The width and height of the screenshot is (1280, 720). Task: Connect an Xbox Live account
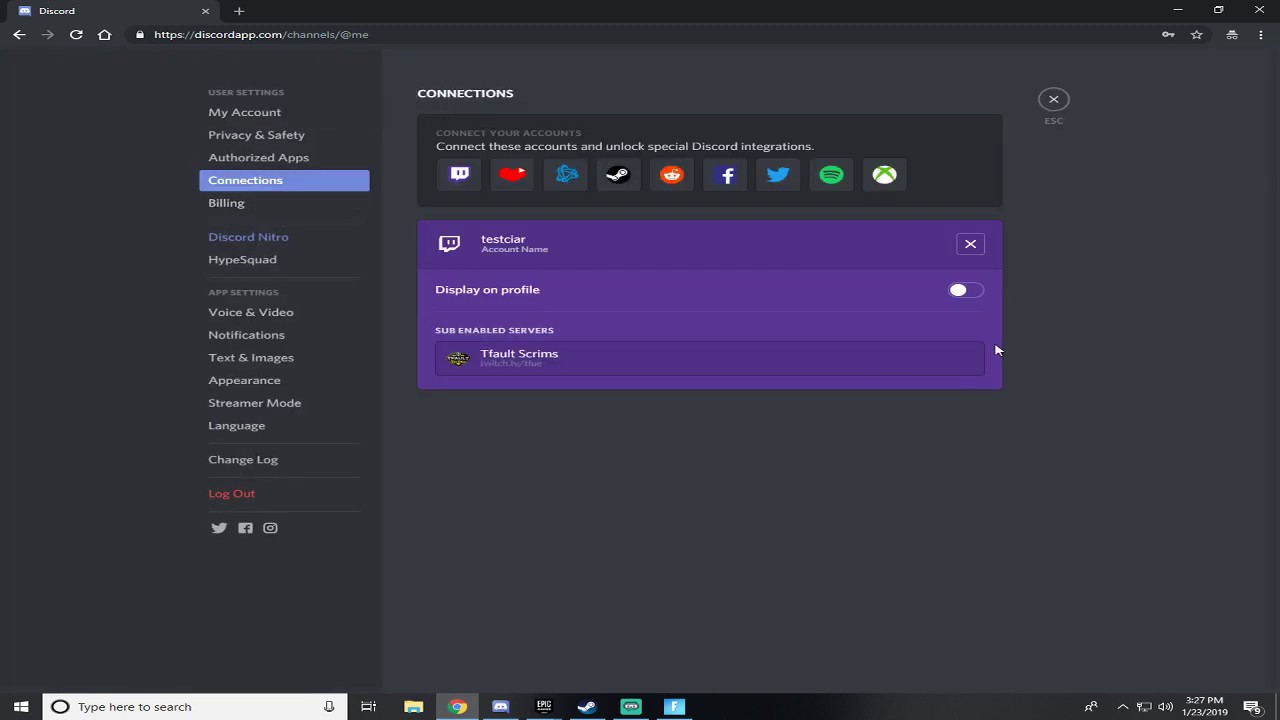[885, 174]
